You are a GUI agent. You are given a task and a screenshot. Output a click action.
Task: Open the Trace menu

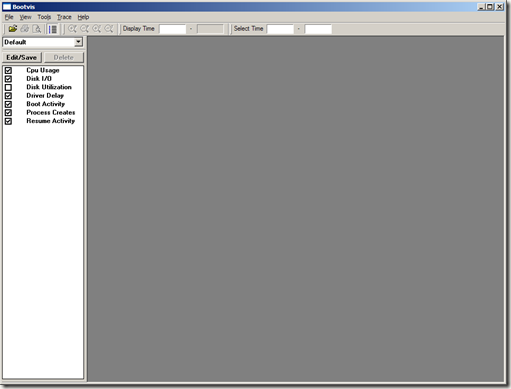(x=64, y=17)
